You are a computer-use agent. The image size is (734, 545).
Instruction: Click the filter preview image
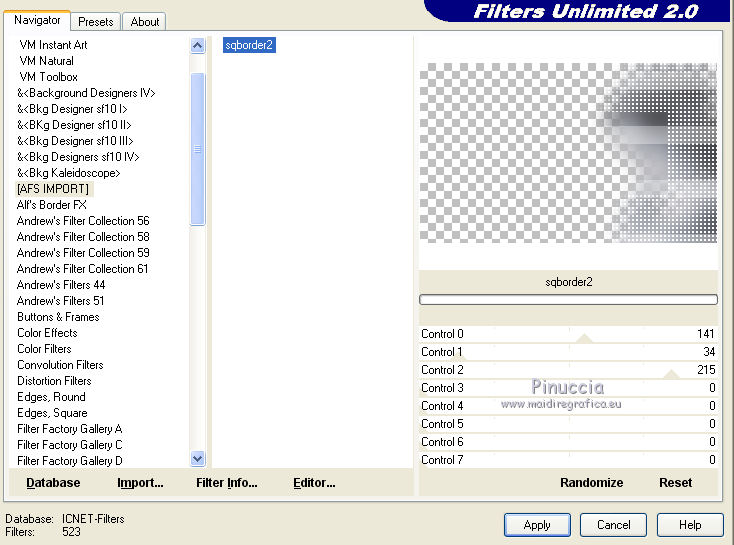tap(568, 153)
